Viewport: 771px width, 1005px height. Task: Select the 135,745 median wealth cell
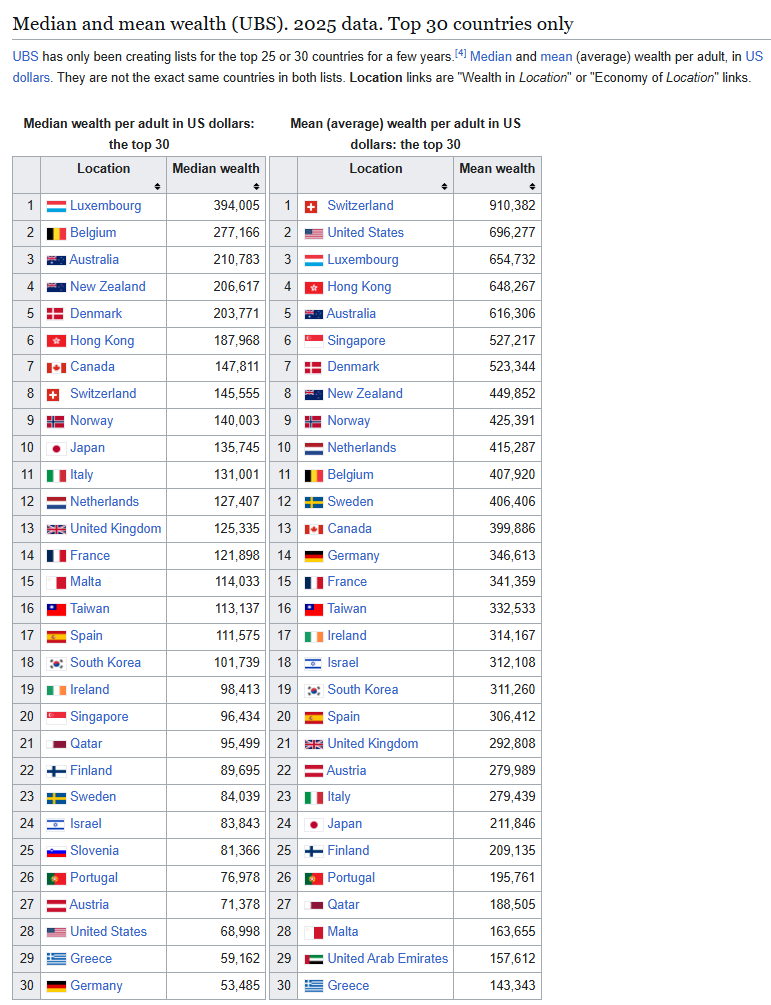216,447
